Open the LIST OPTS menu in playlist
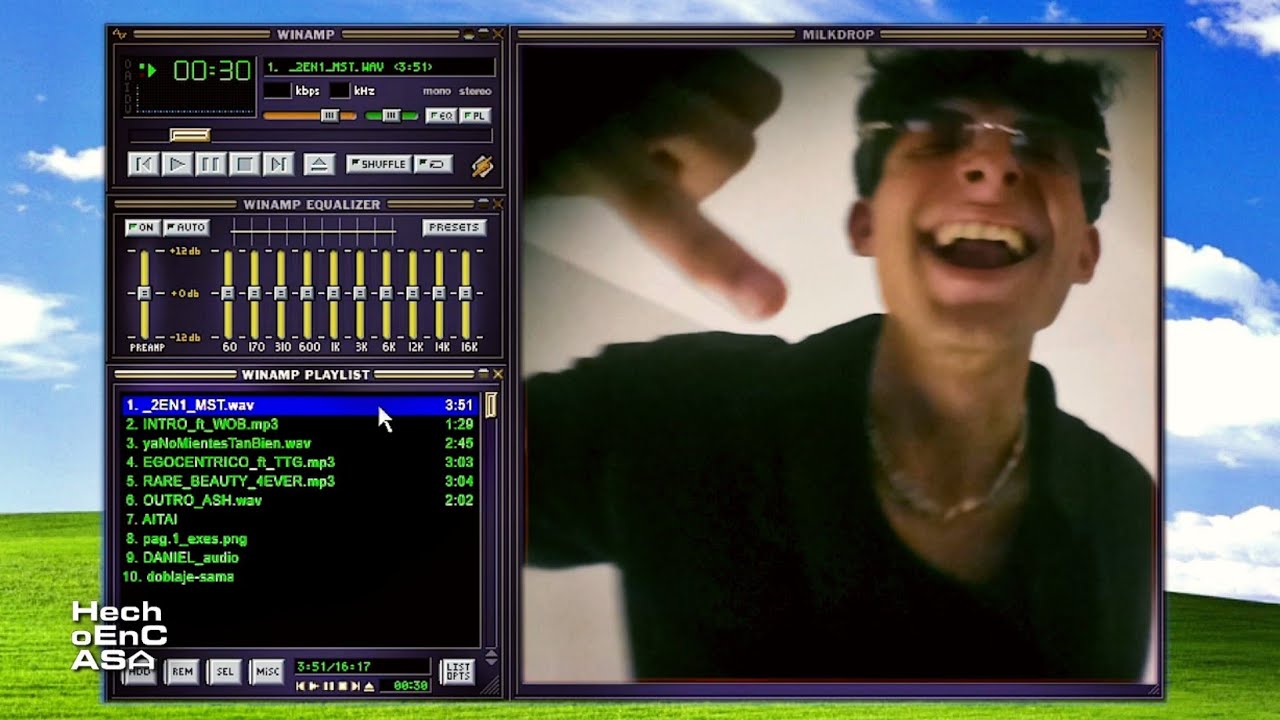Image resolution: width=1280 pixels, height=720 pixels. pos(458,672)
